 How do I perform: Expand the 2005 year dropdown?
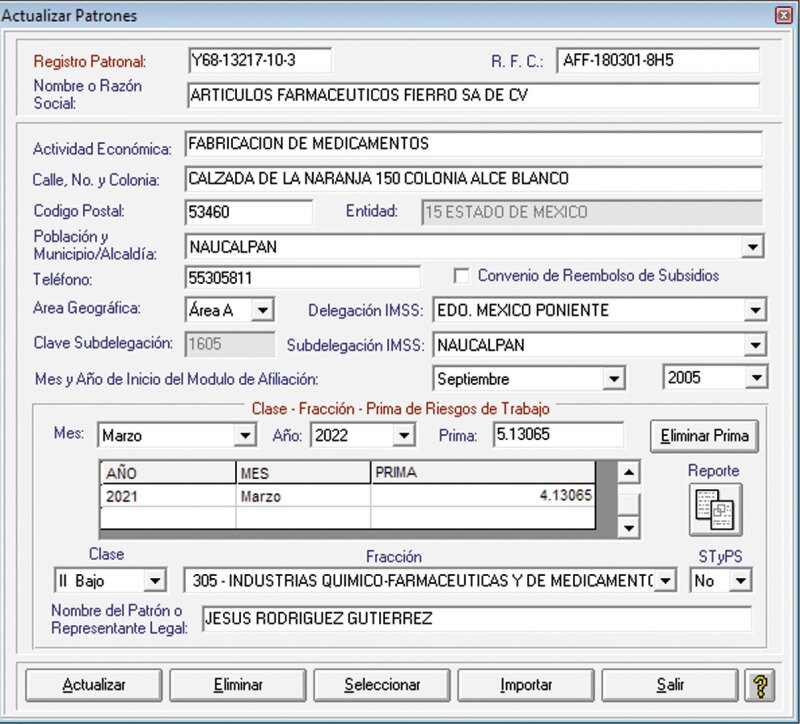pyautogui.click(x=757, y=378)
